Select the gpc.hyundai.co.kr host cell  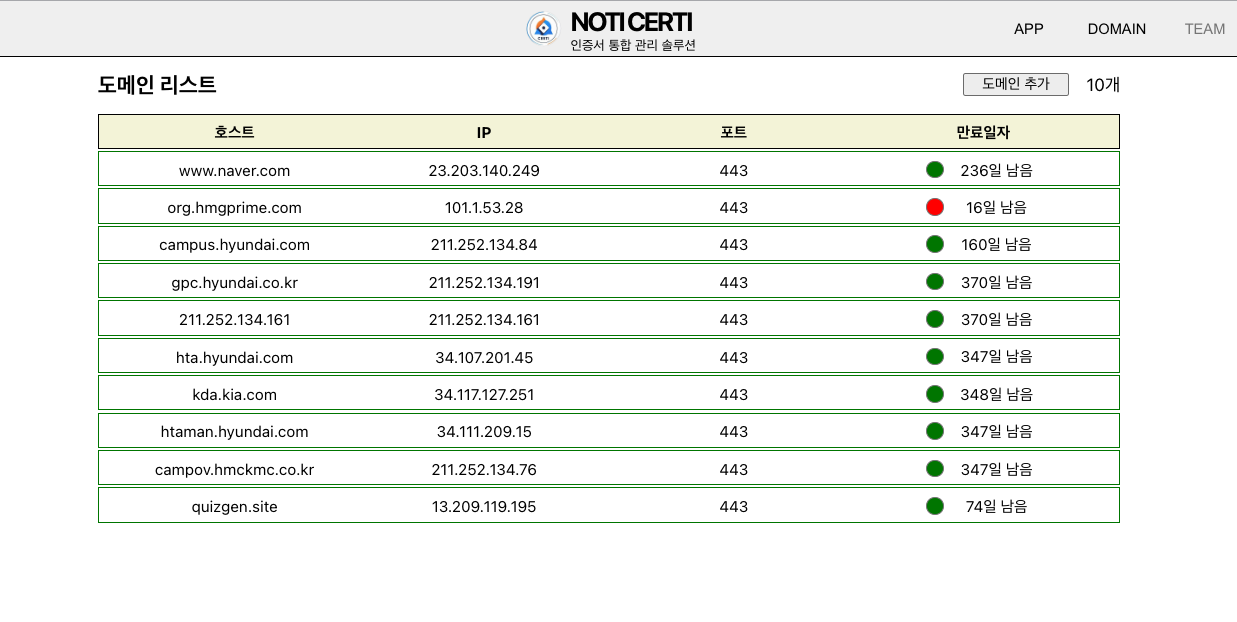tap(234, 283)
